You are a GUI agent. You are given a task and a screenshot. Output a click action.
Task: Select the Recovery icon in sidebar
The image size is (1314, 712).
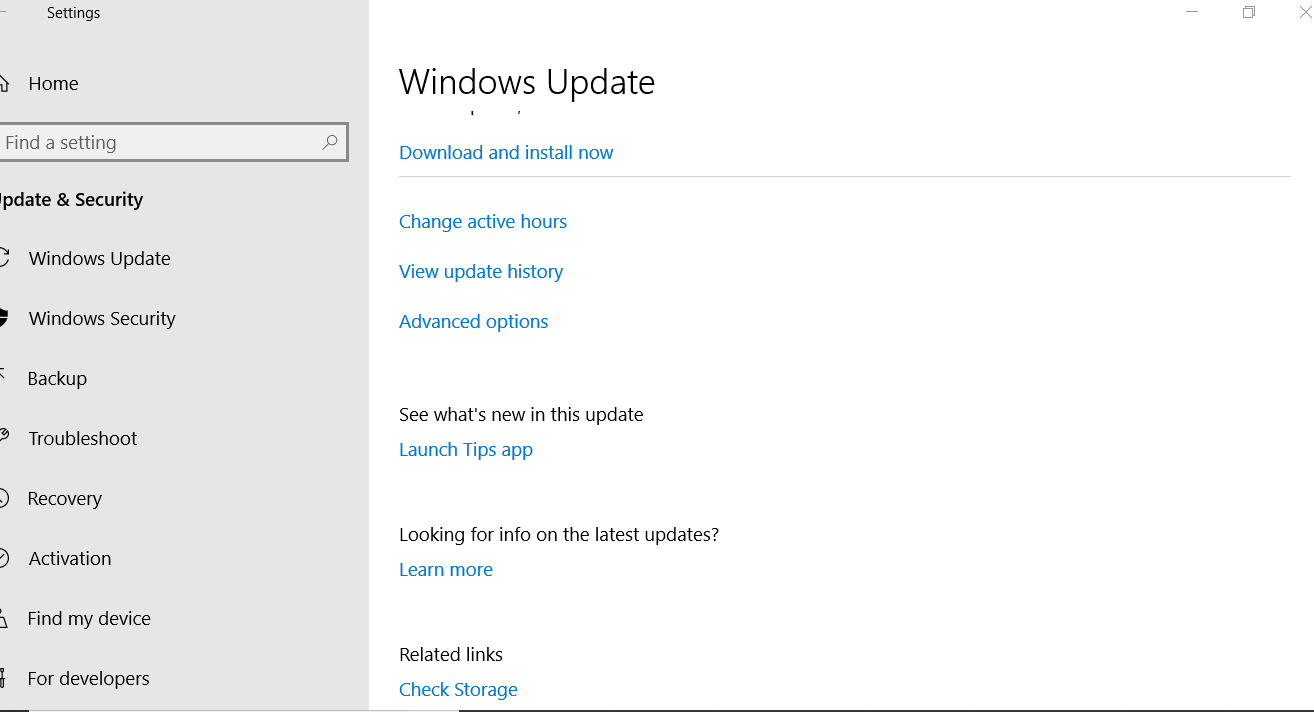[4, 497]
